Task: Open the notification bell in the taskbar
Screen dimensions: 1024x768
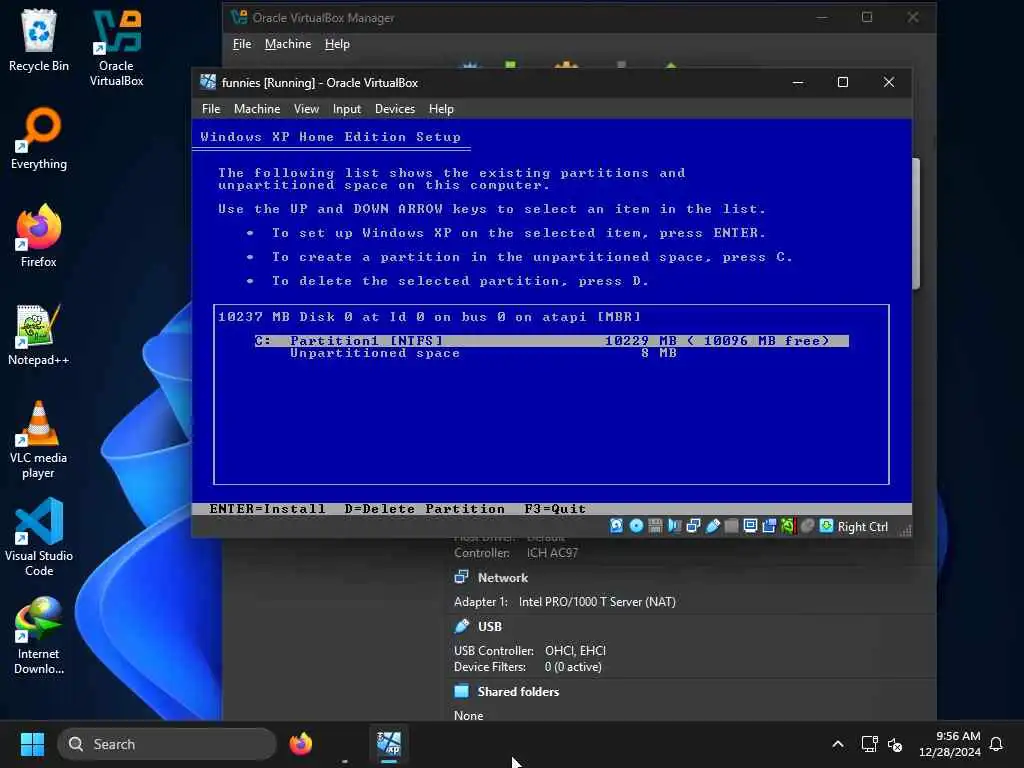Action: coord(996,744)
